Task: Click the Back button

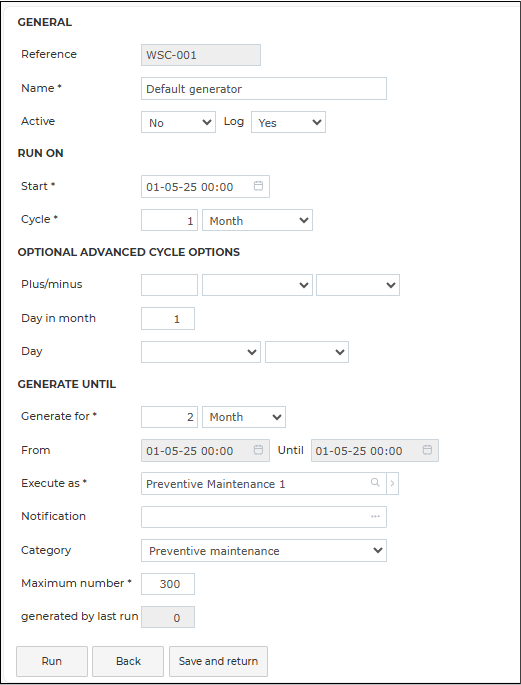Action: (128, 661)
